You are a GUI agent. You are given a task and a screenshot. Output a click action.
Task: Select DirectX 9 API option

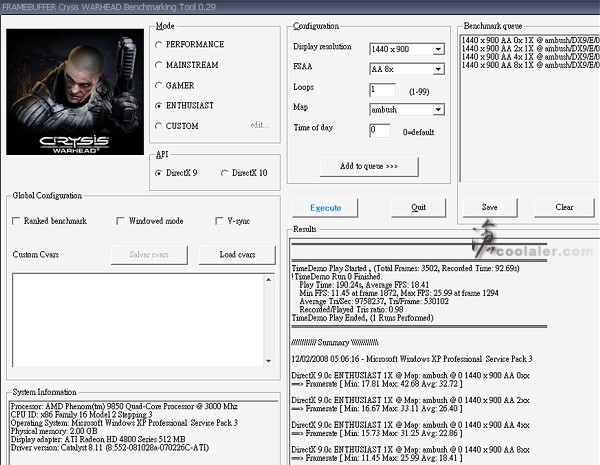coord(158,173)
